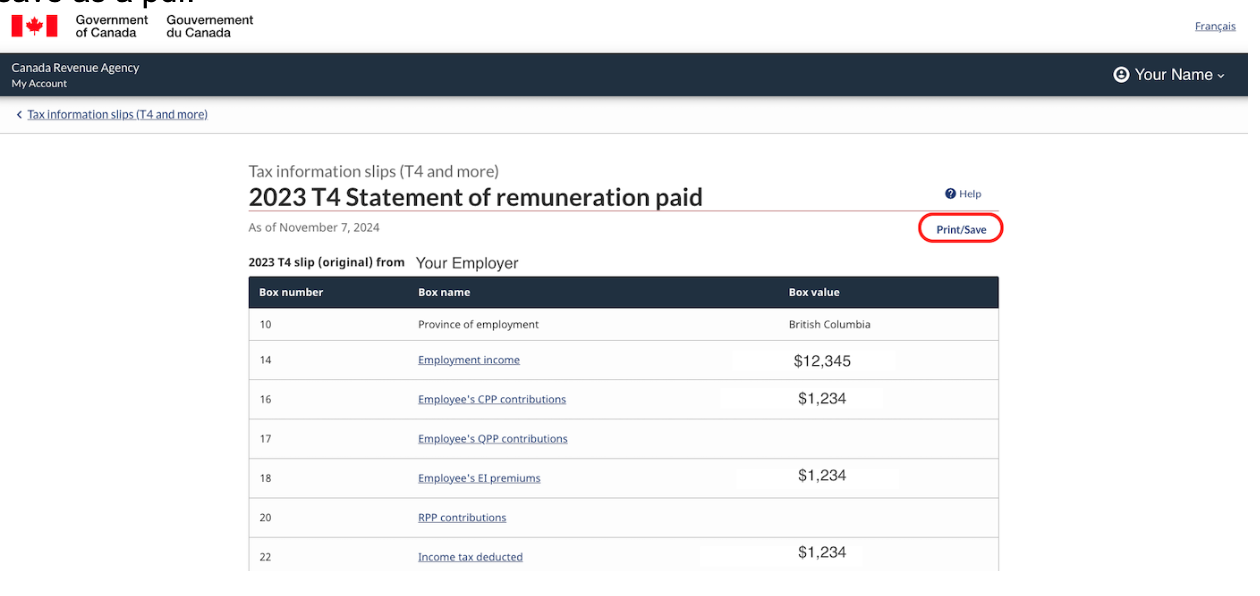
Task: Click the Box name column header
Action: (x=444, y=293)
